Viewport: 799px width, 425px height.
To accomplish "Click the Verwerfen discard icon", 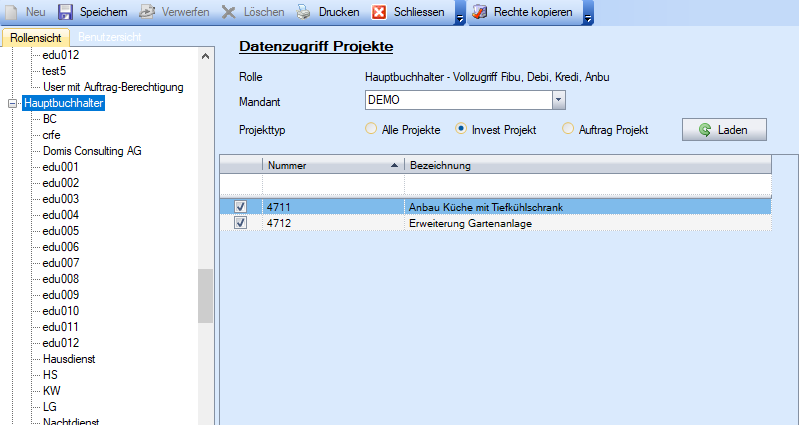I will tap(147, 12).
